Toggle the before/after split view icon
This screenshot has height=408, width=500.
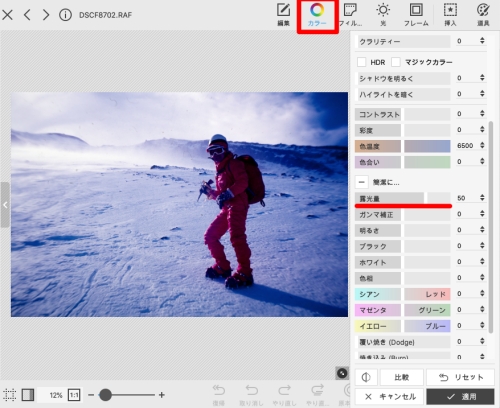point(28,395)
